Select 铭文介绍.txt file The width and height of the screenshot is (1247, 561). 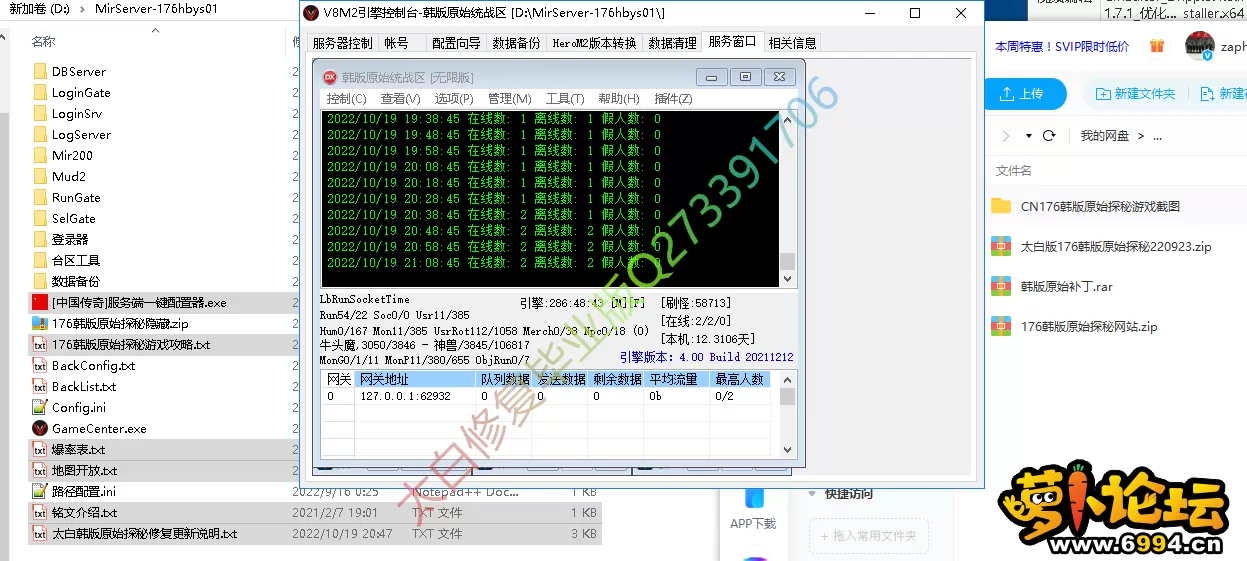(x=84, y=513)
